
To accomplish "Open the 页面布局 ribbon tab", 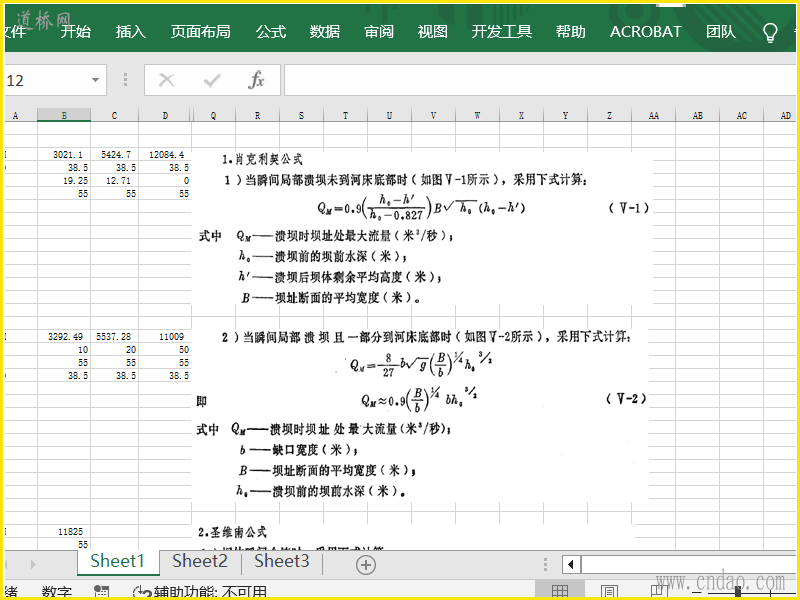I will tap(201, 32).
